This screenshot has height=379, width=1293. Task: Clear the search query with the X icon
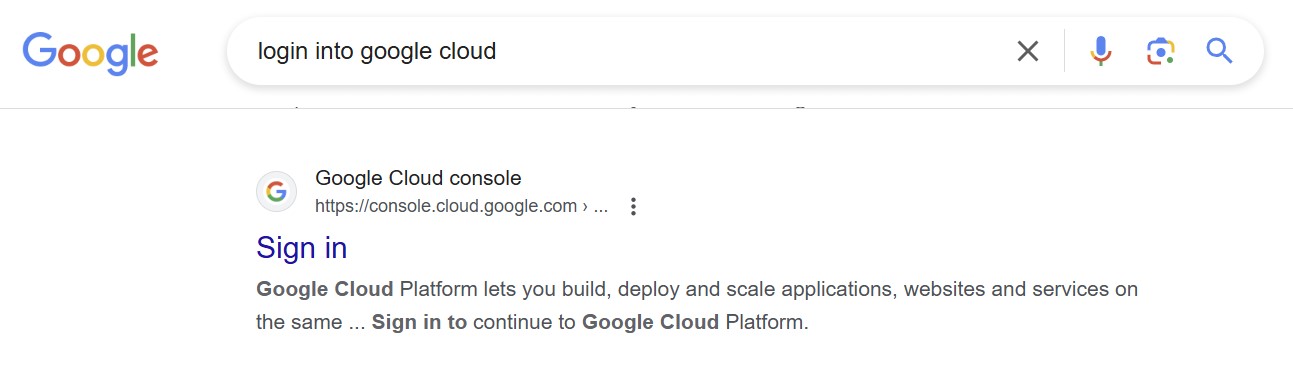pos(1028,51)
